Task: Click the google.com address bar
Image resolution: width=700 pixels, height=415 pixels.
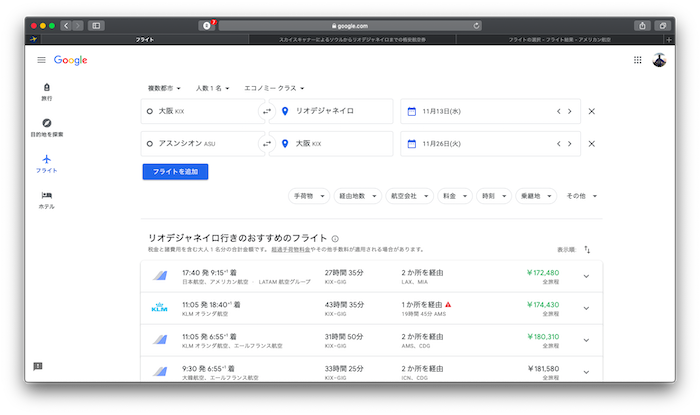Action: click(350, 25)
